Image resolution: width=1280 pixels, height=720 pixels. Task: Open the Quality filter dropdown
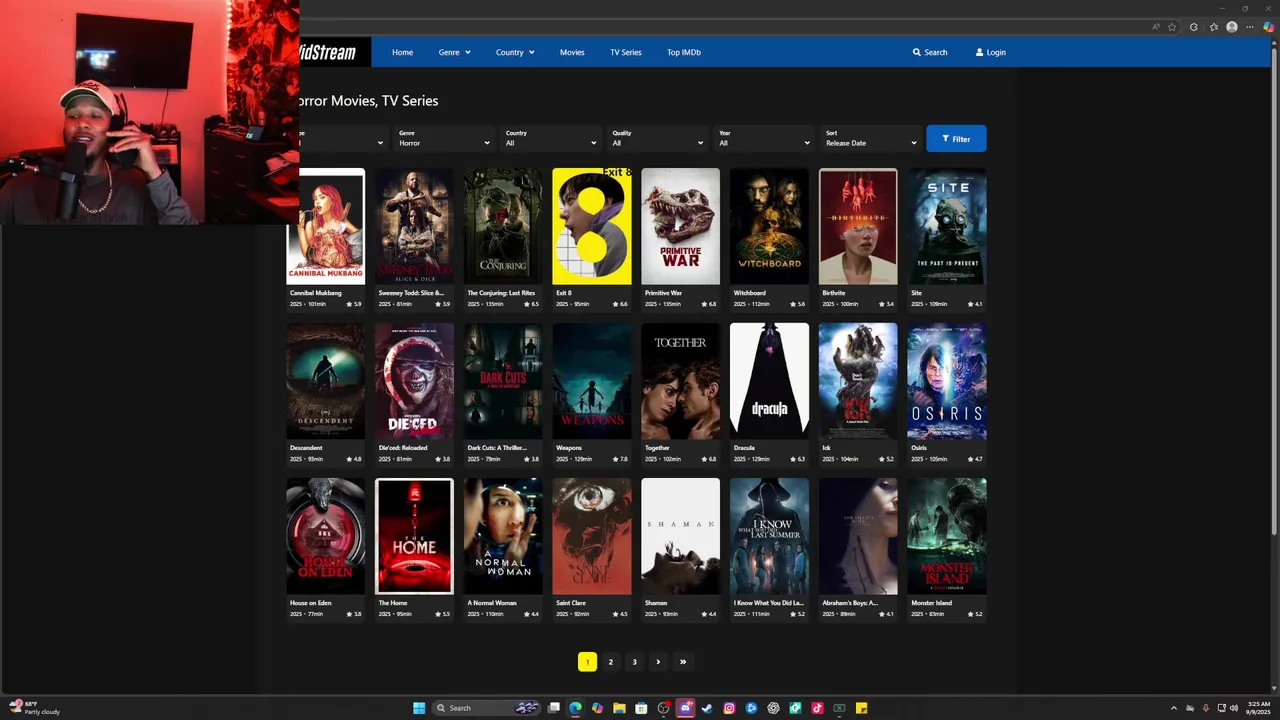[x=657, y=138]
